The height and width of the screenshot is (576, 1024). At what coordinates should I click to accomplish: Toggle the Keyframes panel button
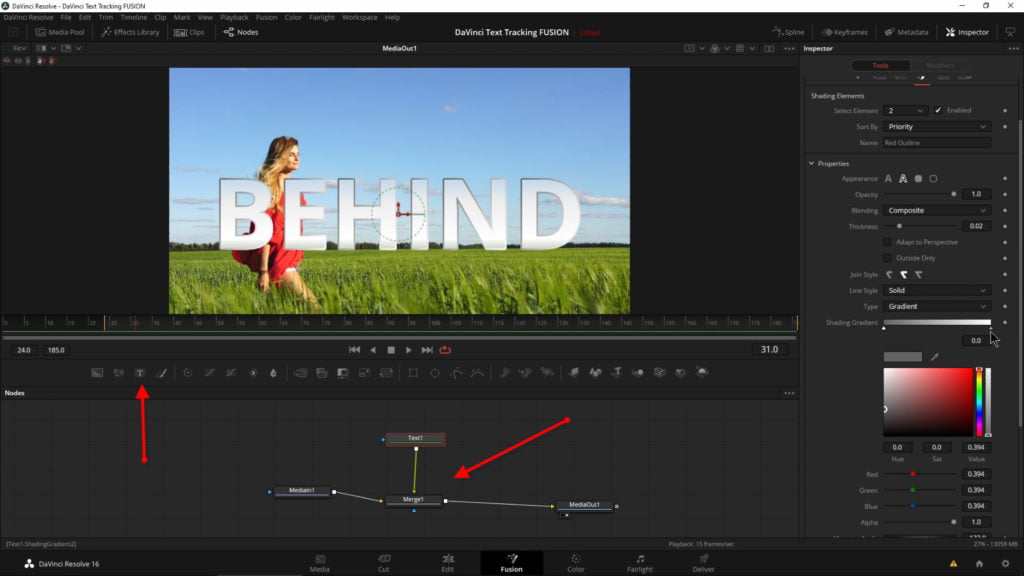coord(844,32)
